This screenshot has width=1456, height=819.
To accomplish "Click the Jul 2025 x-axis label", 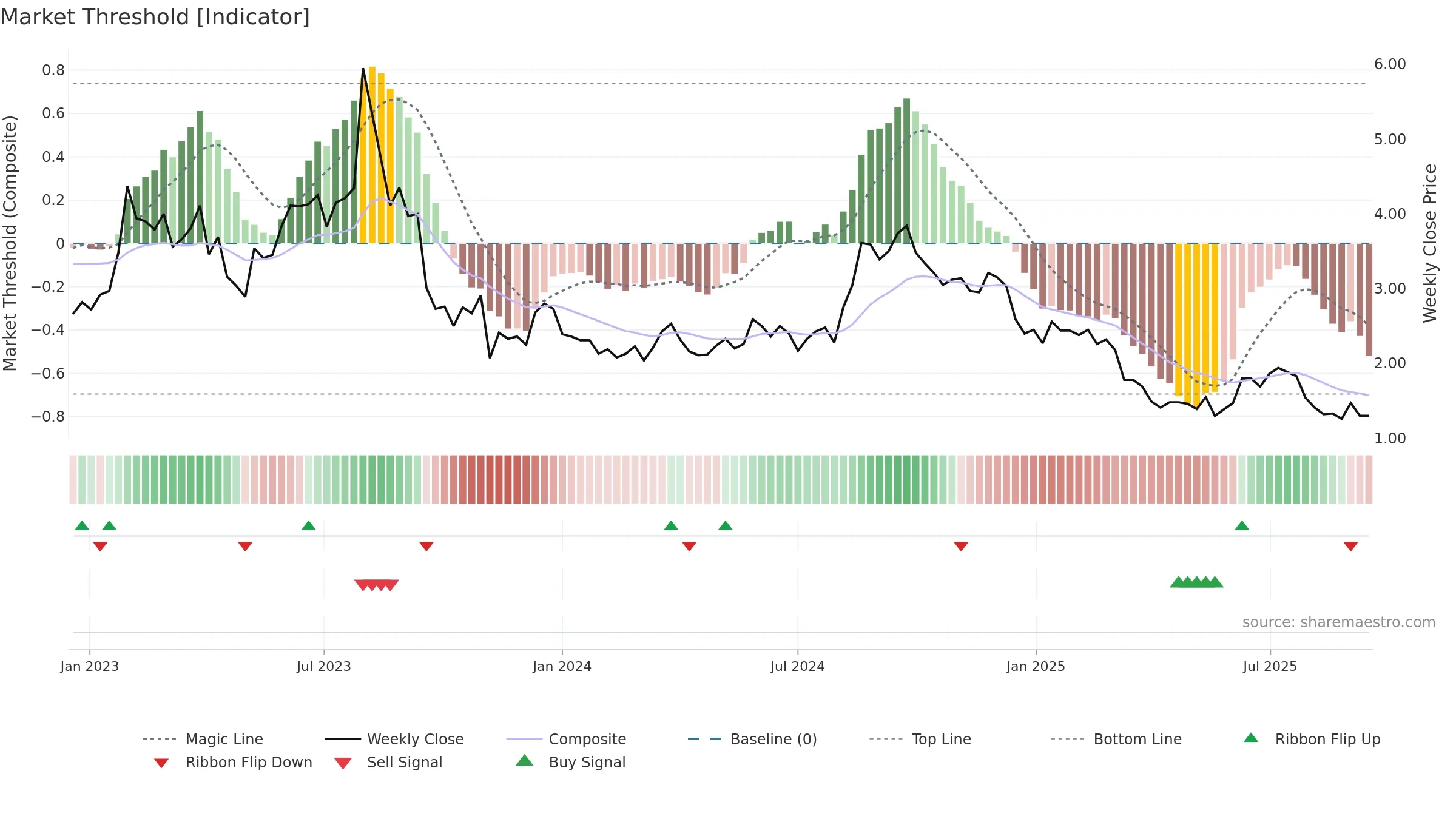I will tap(1270, 666).
